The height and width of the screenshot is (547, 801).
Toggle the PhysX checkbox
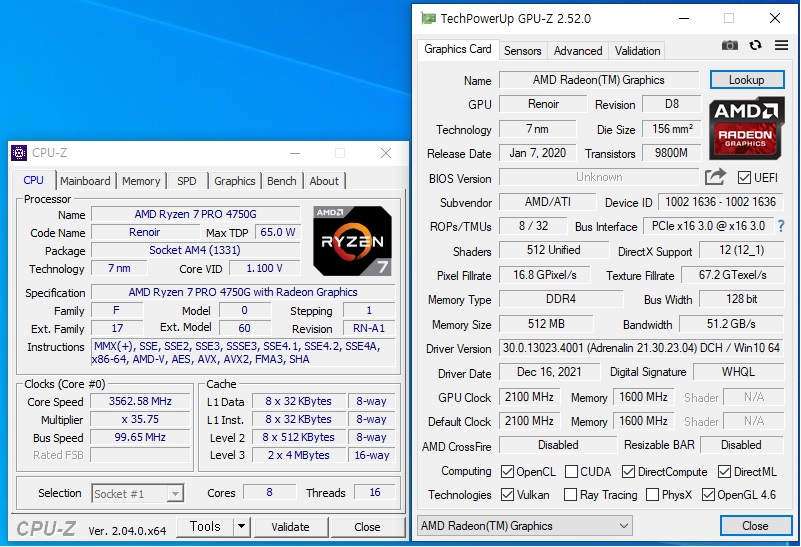pos(652,494)
